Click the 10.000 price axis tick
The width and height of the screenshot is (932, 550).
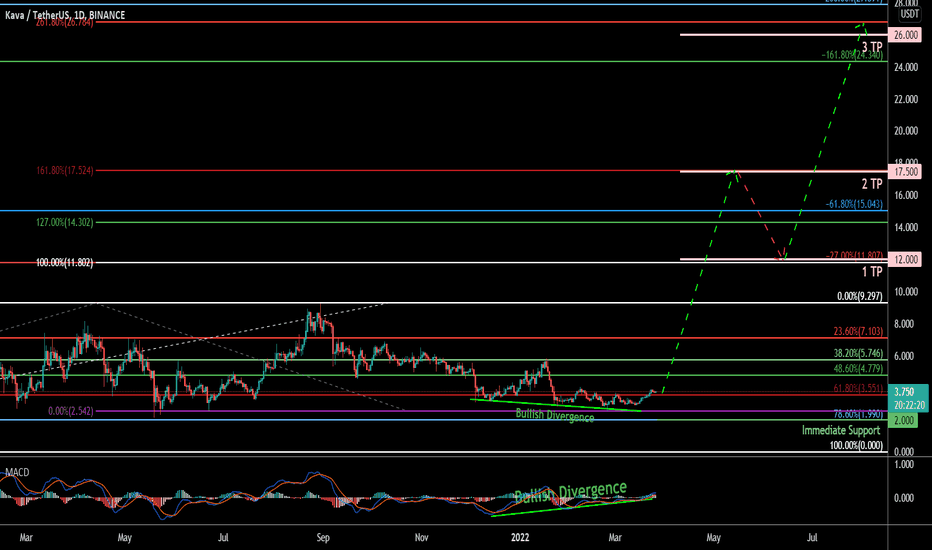coord(905,291)
